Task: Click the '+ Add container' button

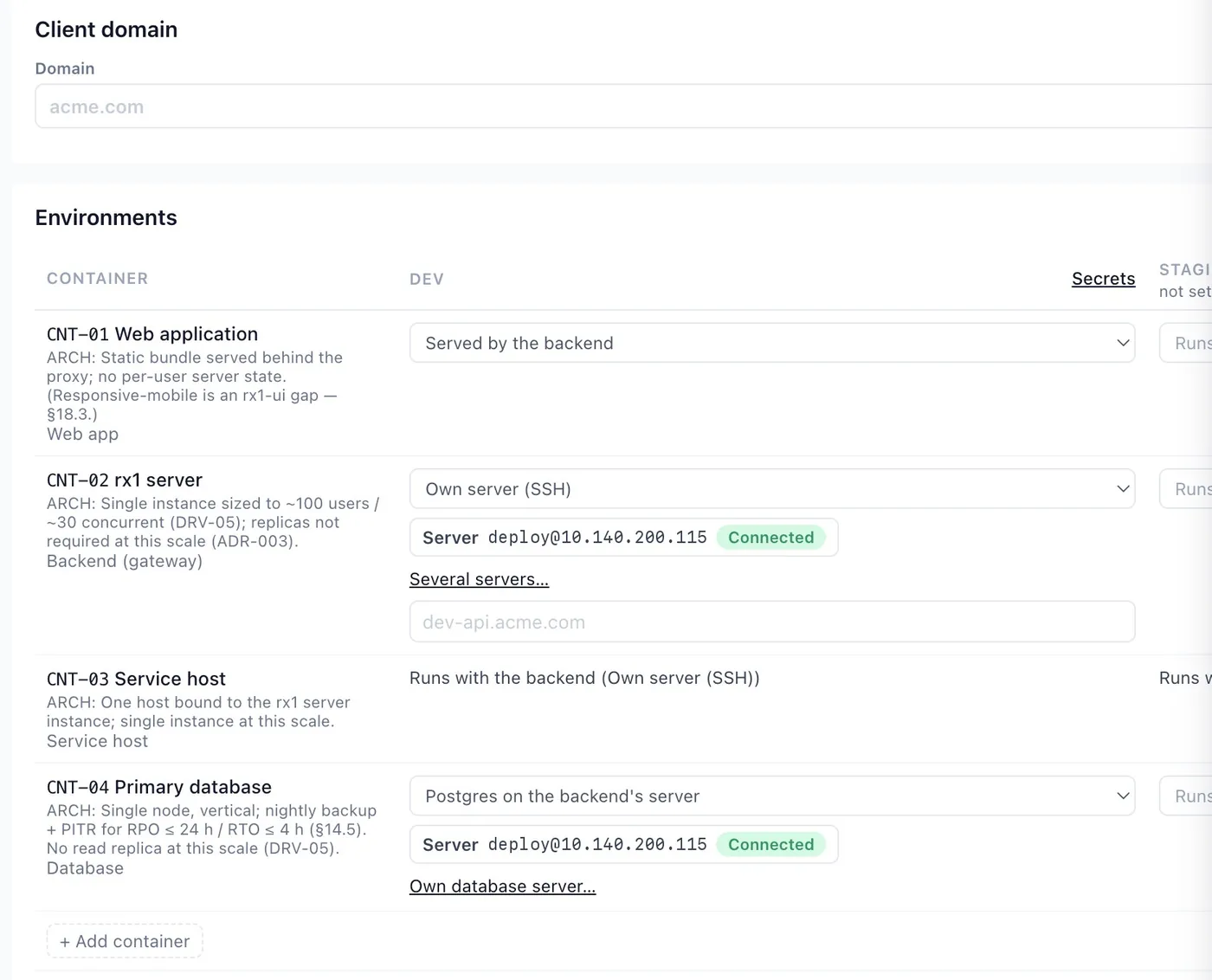Action: [x=125, y=941]
